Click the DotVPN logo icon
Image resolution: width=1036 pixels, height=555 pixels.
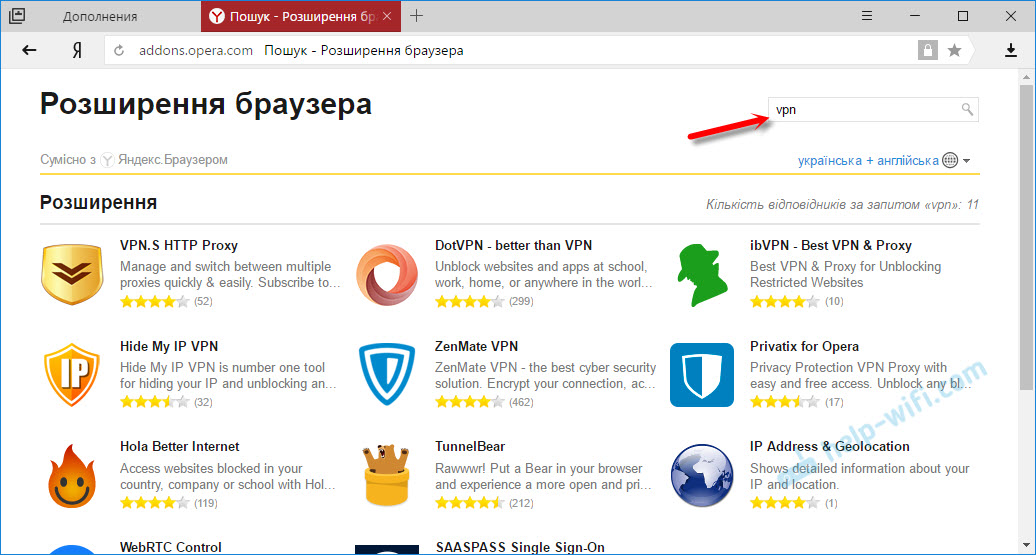387,276
